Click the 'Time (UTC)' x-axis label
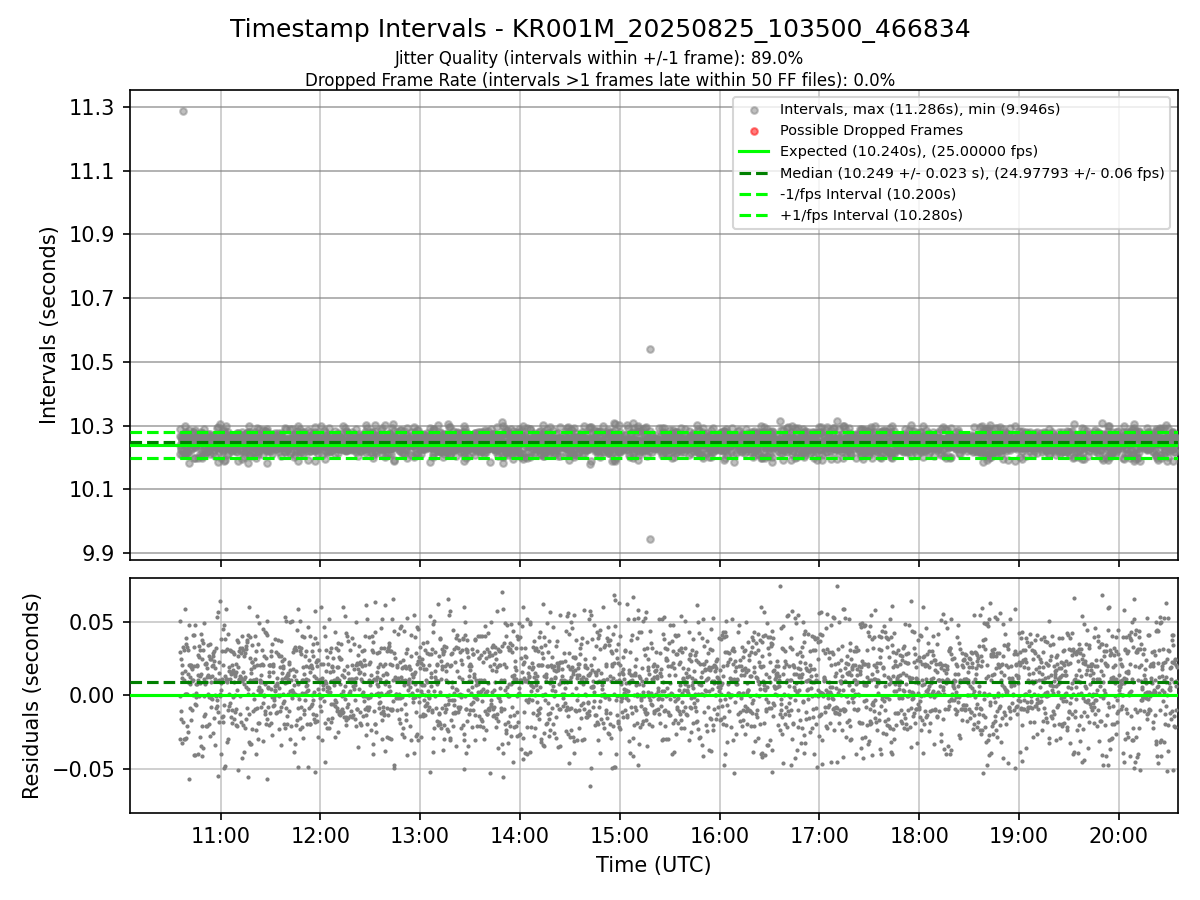Viewport: 1200px width, 900px height. (x=654, y=865)
